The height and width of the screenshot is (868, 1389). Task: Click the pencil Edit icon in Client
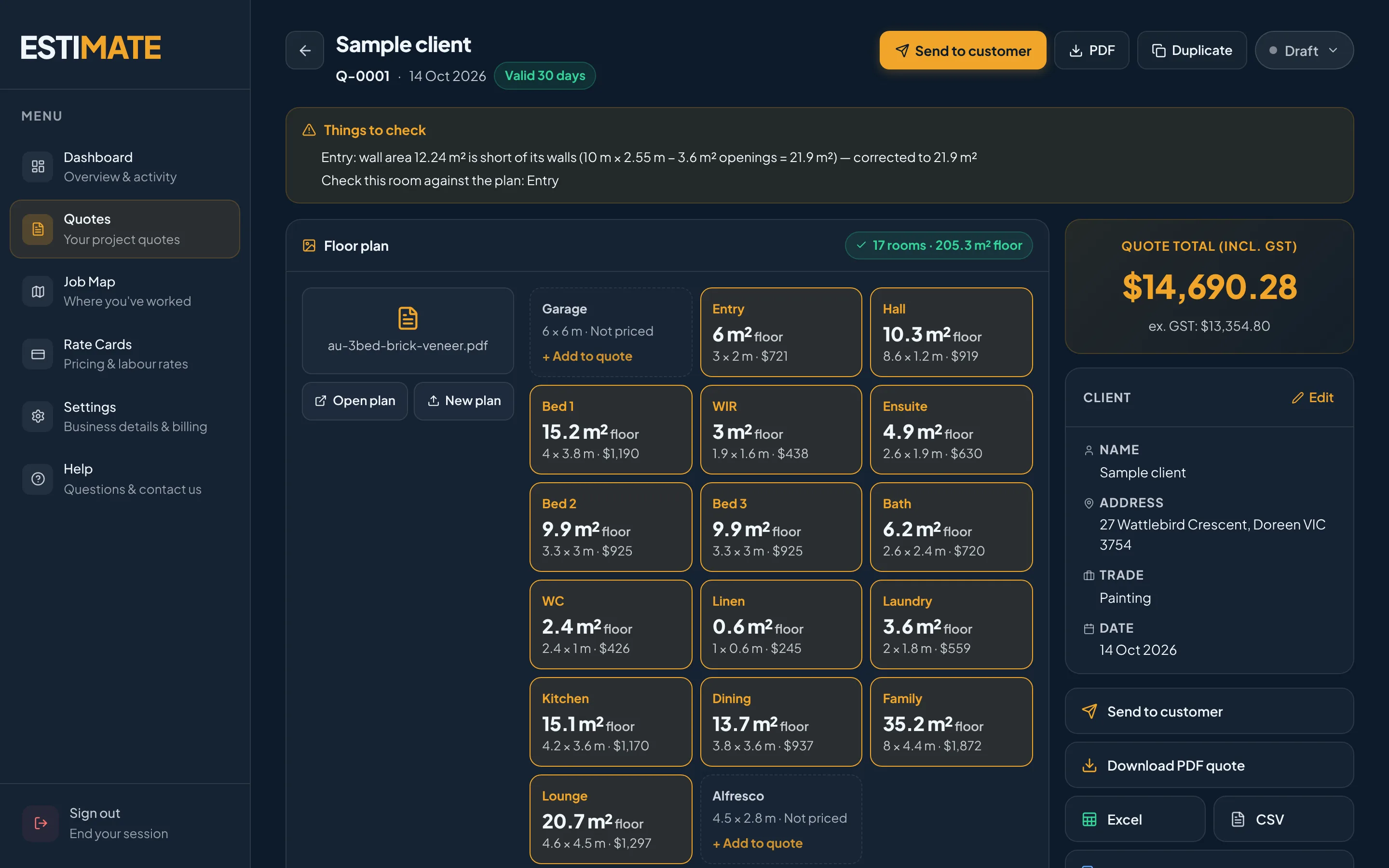click(x=1297, y=398)
